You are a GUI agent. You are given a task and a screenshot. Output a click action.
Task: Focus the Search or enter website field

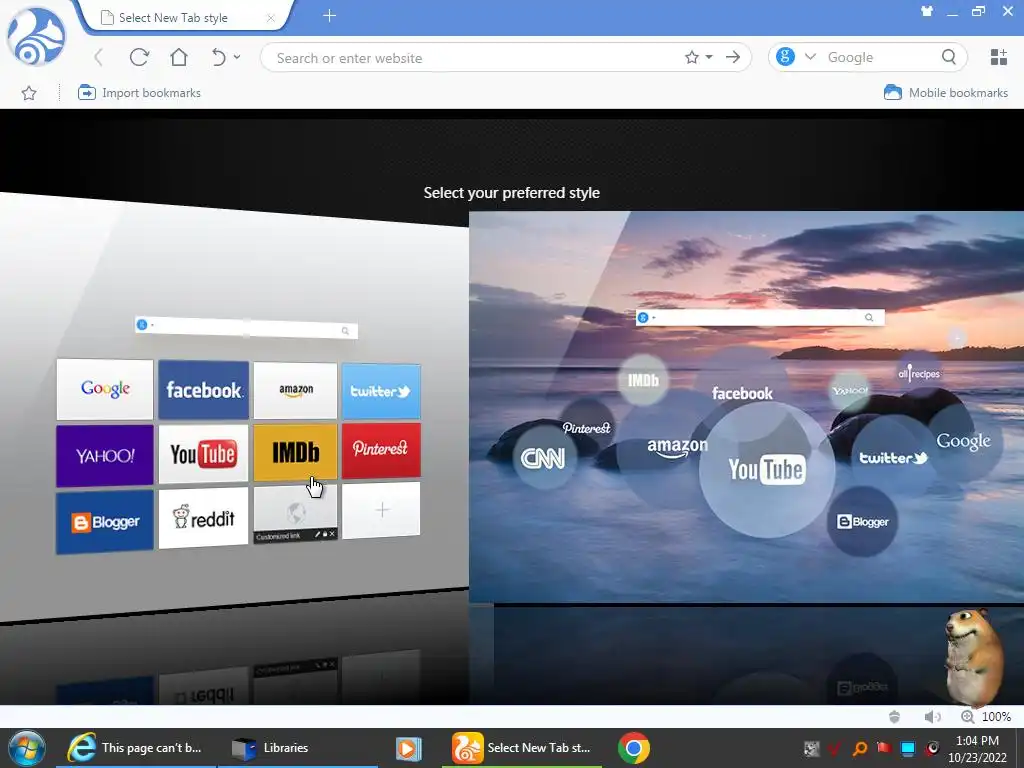[x=470, y=57]
